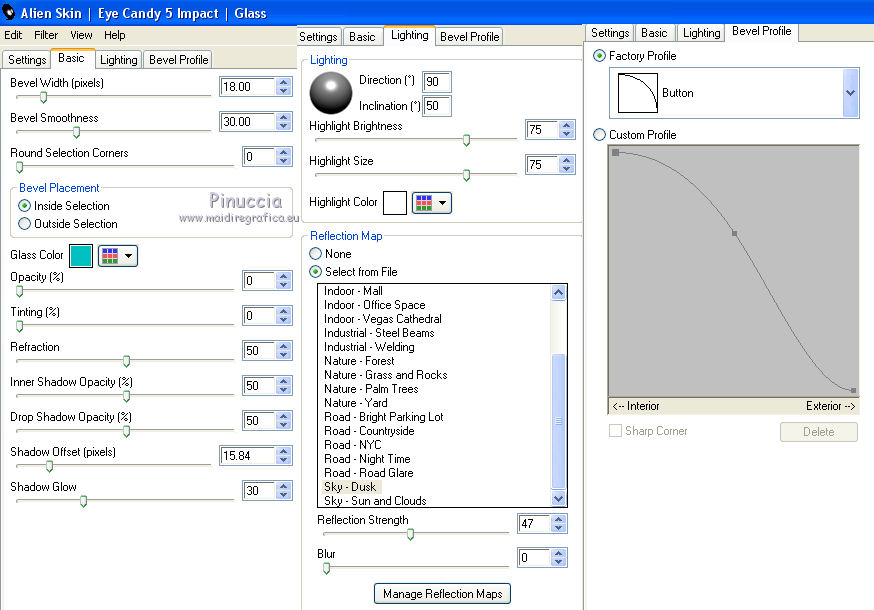Select Factory Profile radio button
The image size is (874, 610).
(x=599, y=56)
